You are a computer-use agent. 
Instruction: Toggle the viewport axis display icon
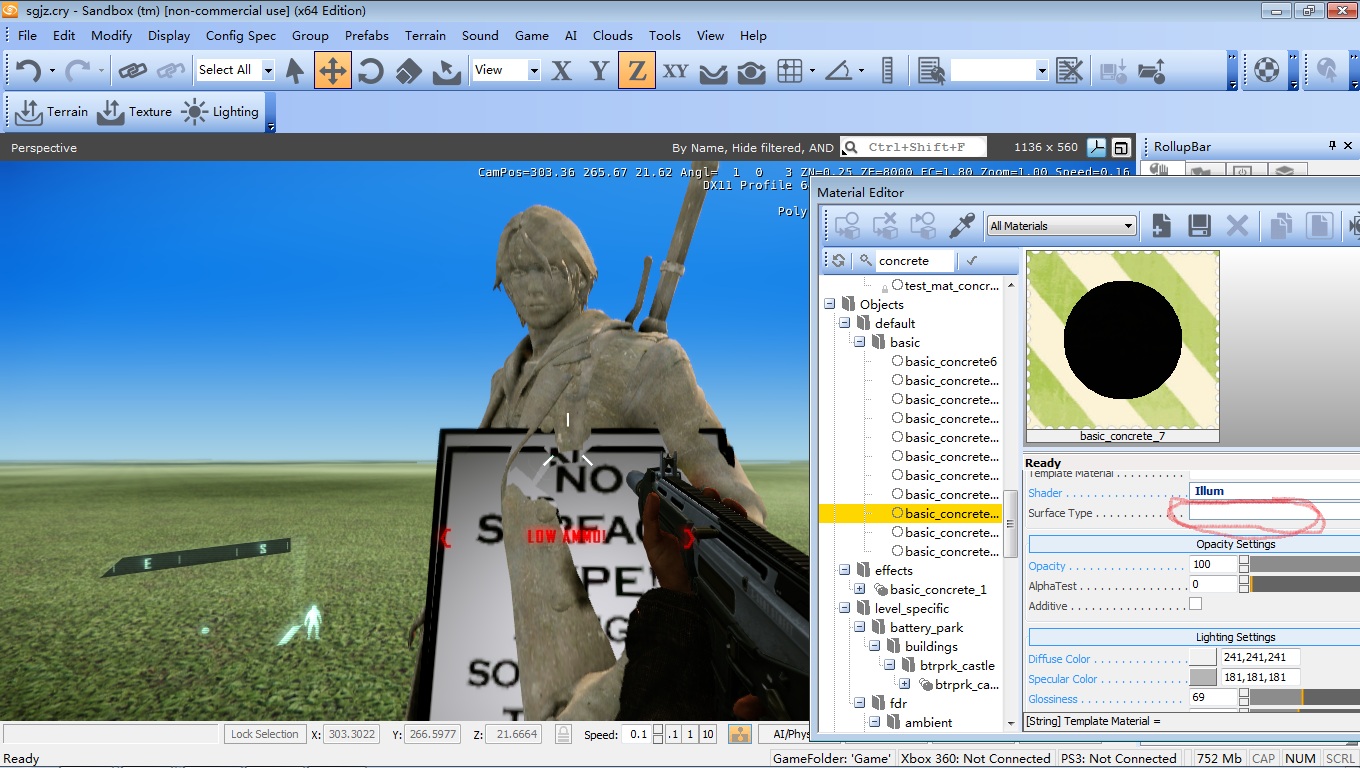(x=1097, y=148)
